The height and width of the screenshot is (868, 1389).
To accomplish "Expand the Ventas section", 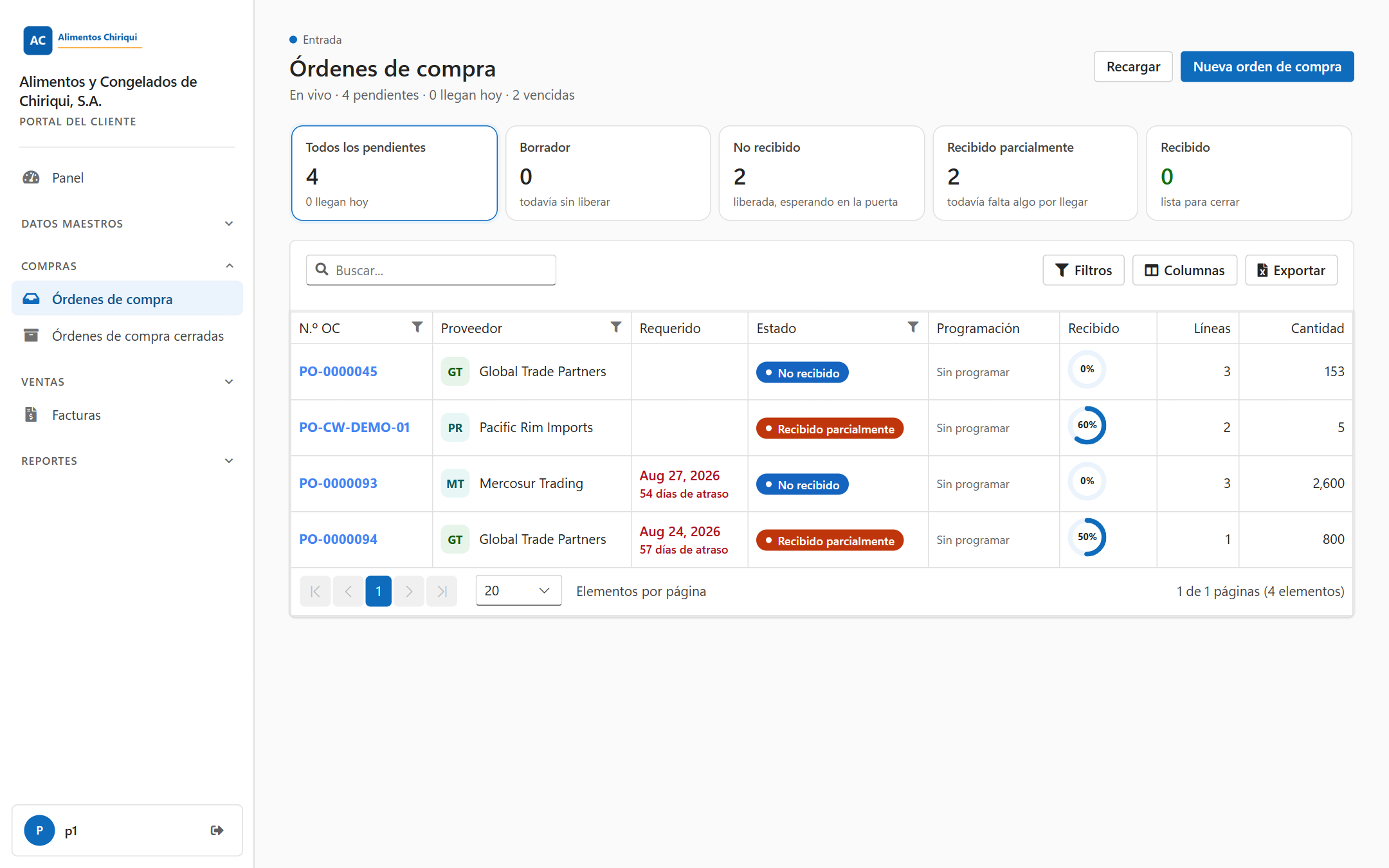I will [x=127, y=382].
